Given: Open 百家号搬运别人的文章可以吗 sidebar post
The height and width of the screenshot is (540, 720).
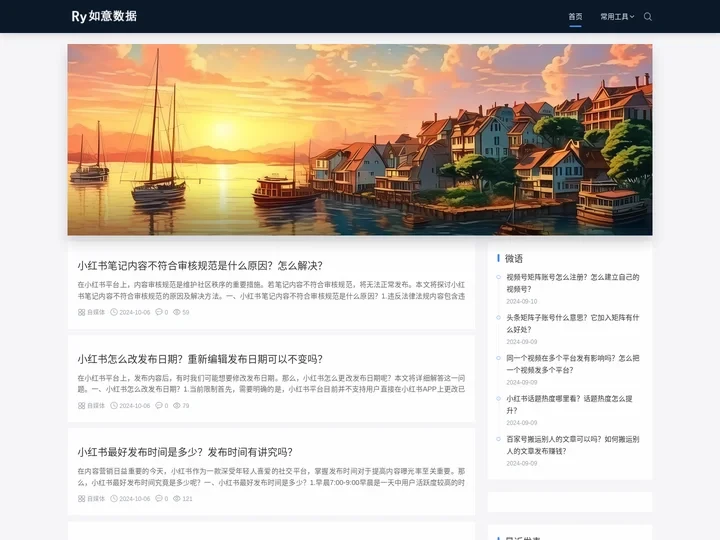Looking at the screenshot, I should point(573,445).
